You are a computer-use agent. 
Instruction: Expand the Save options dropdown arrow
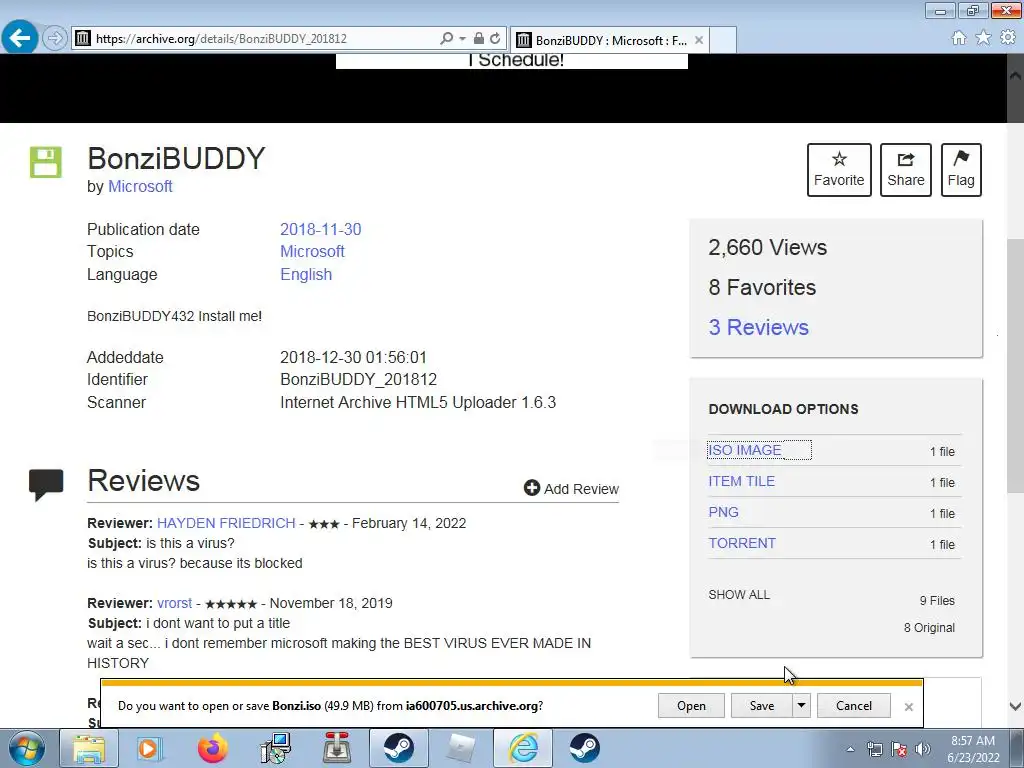click(x=801, y=705)
